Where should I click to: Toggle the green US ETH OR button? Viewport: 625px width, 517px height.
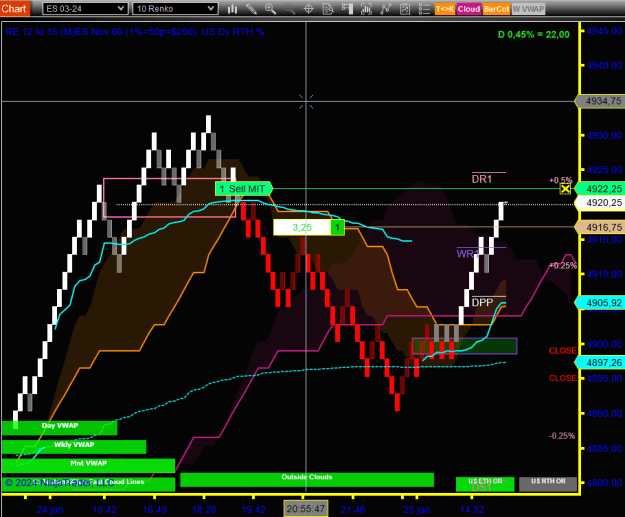[485, 484]
